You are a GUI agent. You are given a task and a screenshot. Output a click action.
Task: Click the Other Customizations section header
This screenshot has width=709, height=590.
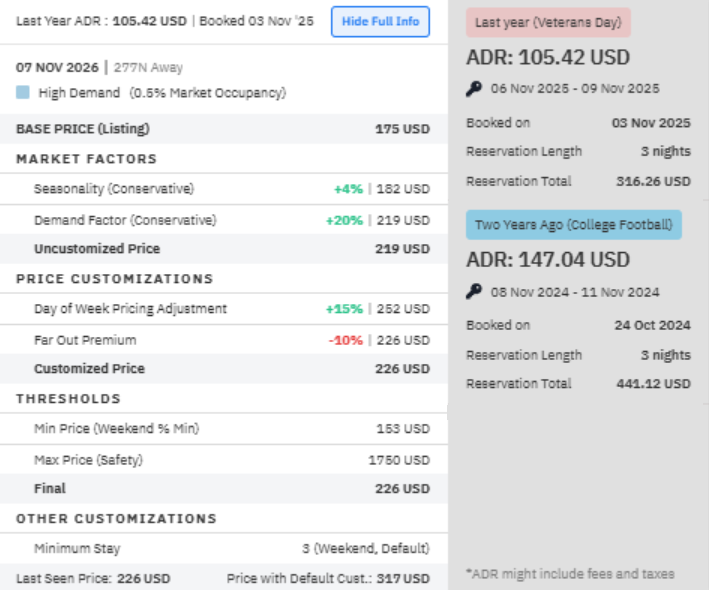point(116,519)
